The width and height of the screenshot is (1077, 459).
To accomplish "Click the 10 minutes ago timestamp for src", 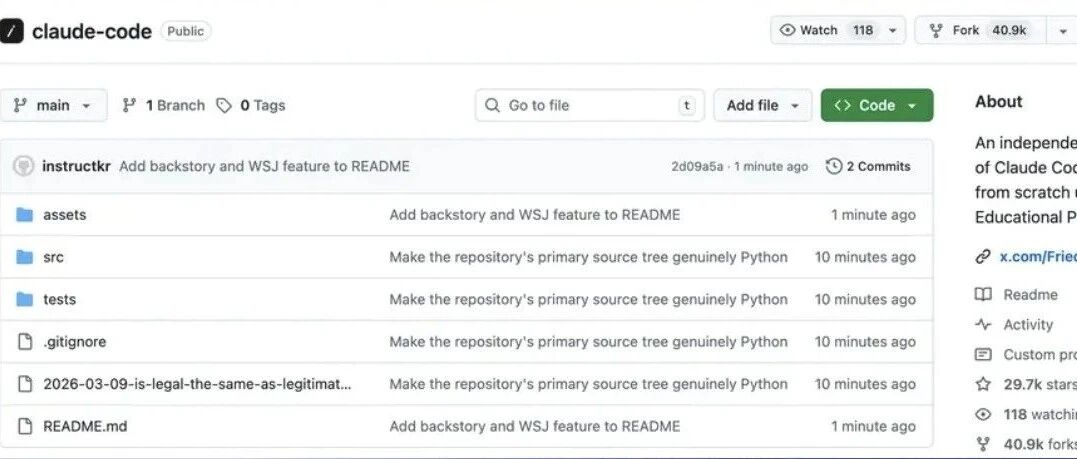I will coord(865,257).
